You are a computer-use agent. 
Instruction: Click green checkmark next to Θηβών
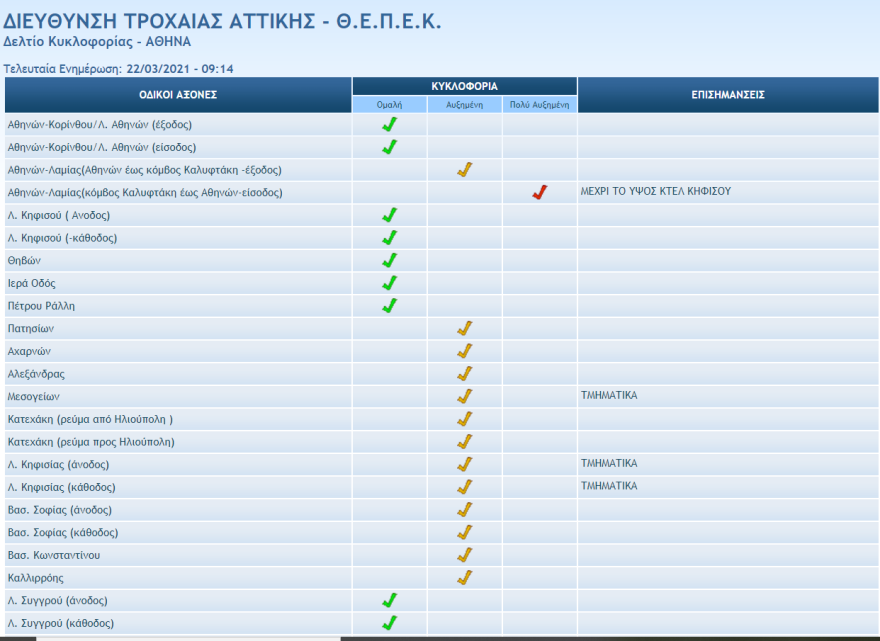point(390,261)
